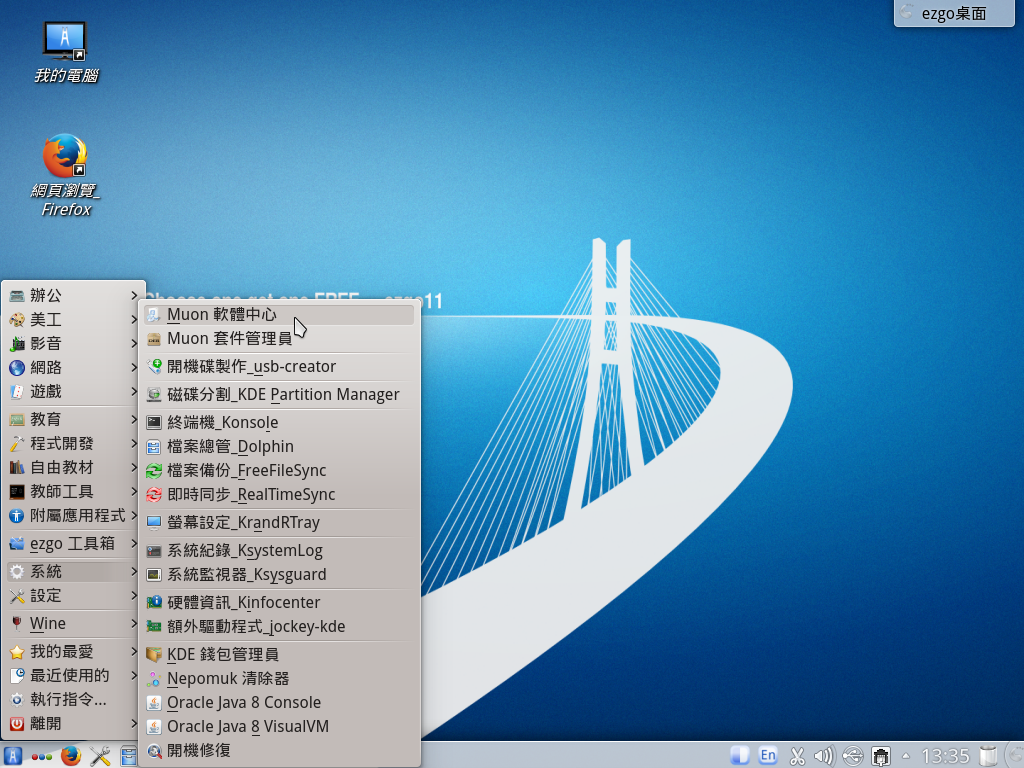Click 執行指令... in the main menu
This screenshot has width=1024, height=768.
pos(68,699)
